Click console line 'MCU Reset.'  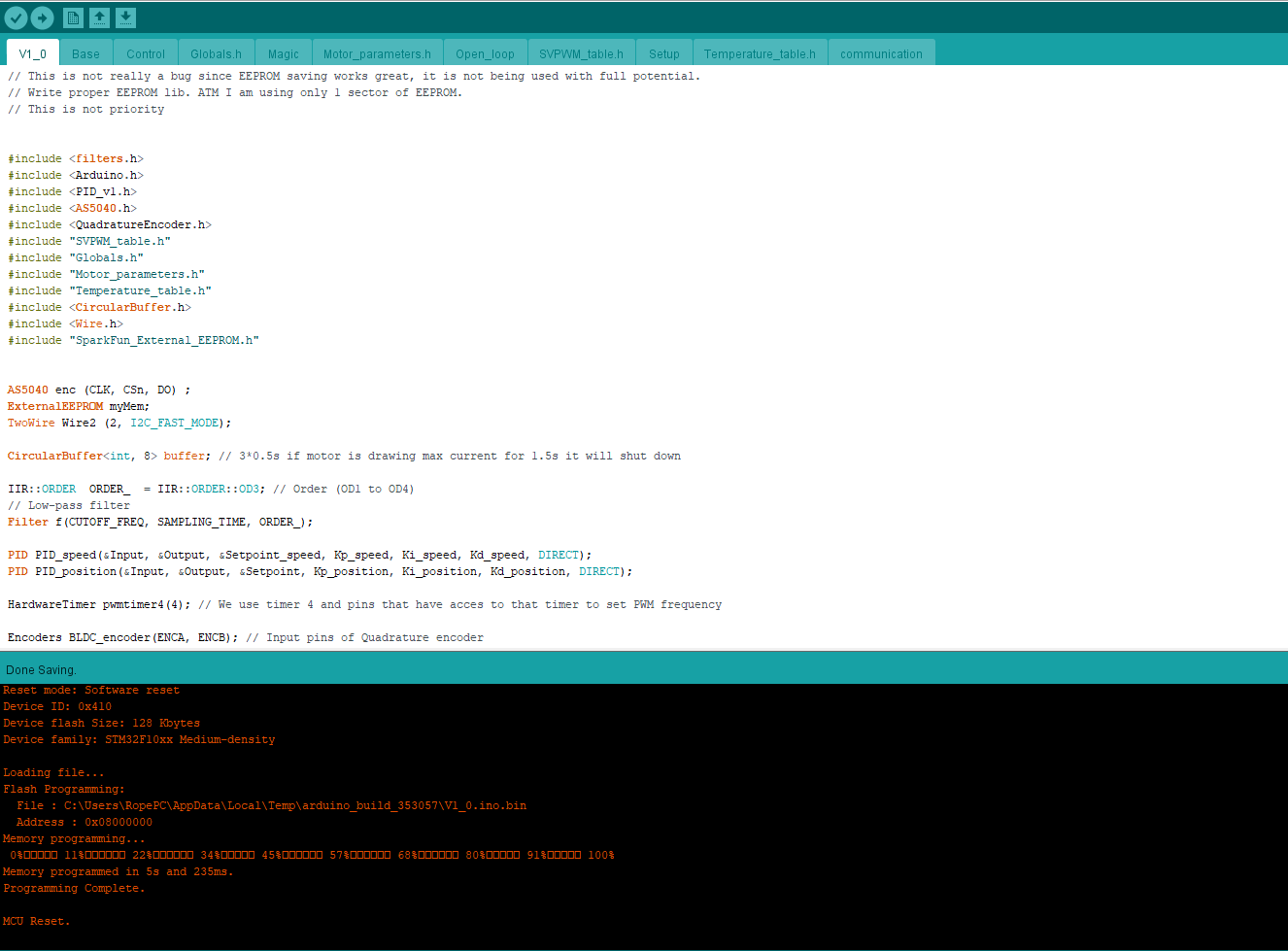[x=37, y=921]
